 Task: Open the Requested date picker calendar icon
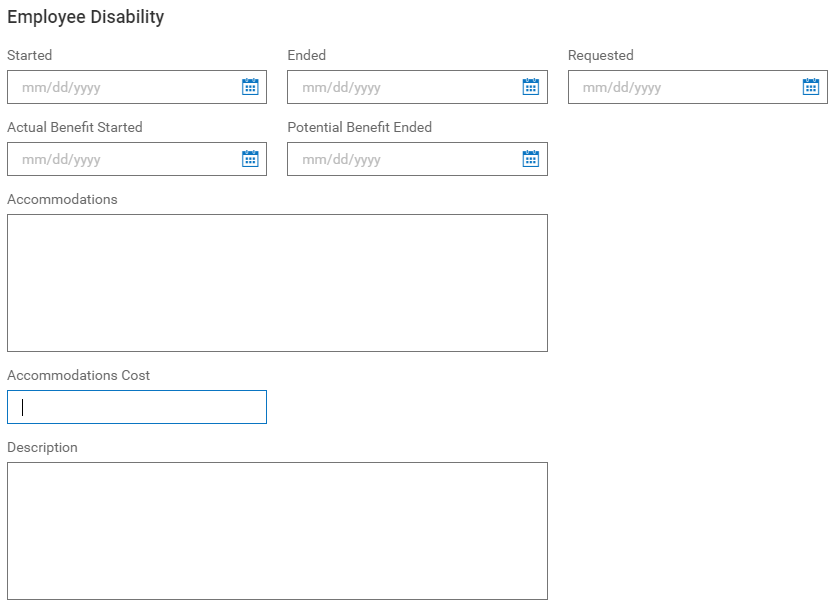tap(811, 87)
